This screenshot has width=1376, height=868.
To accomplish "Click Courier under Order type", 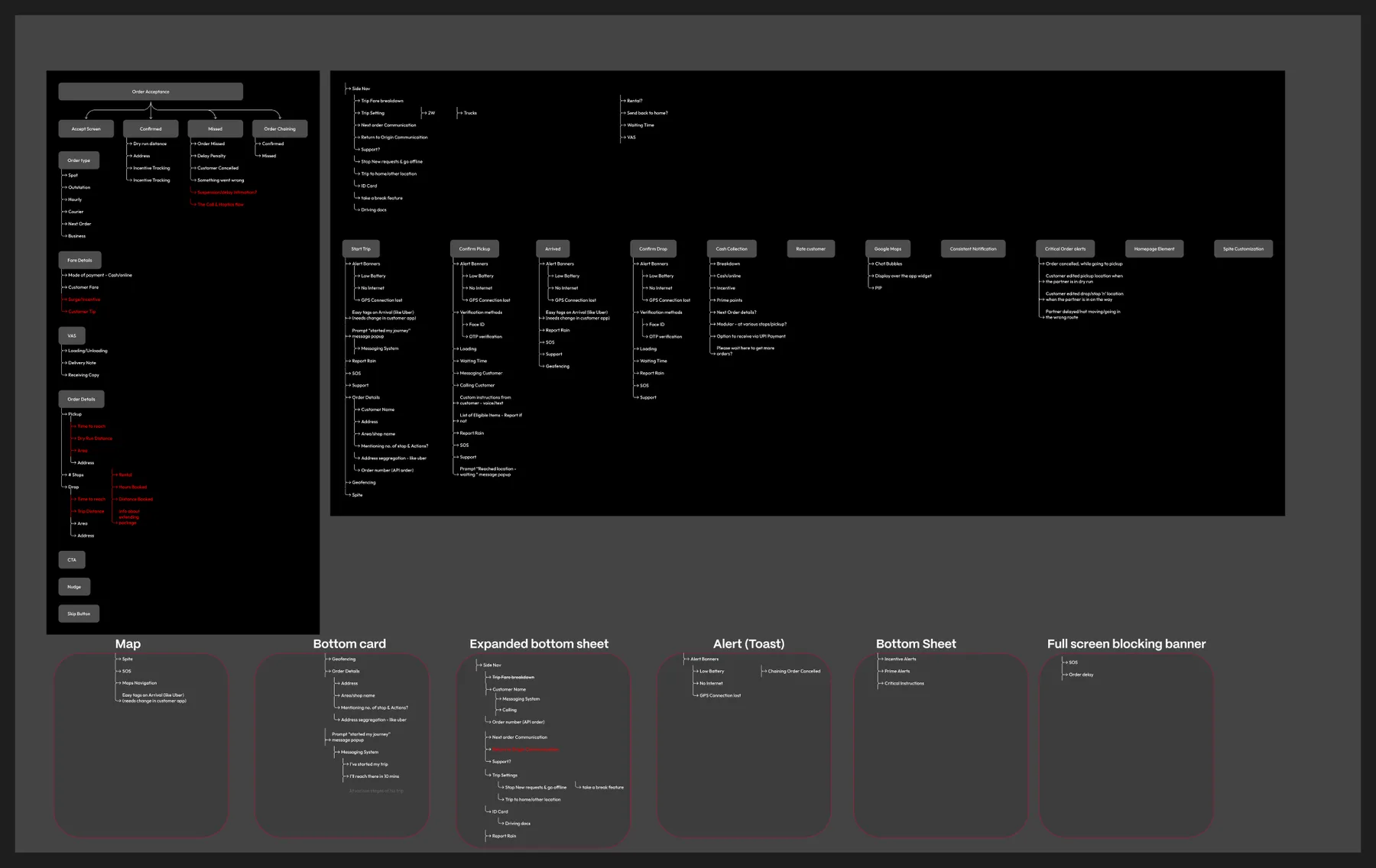I will click(76, 212).
